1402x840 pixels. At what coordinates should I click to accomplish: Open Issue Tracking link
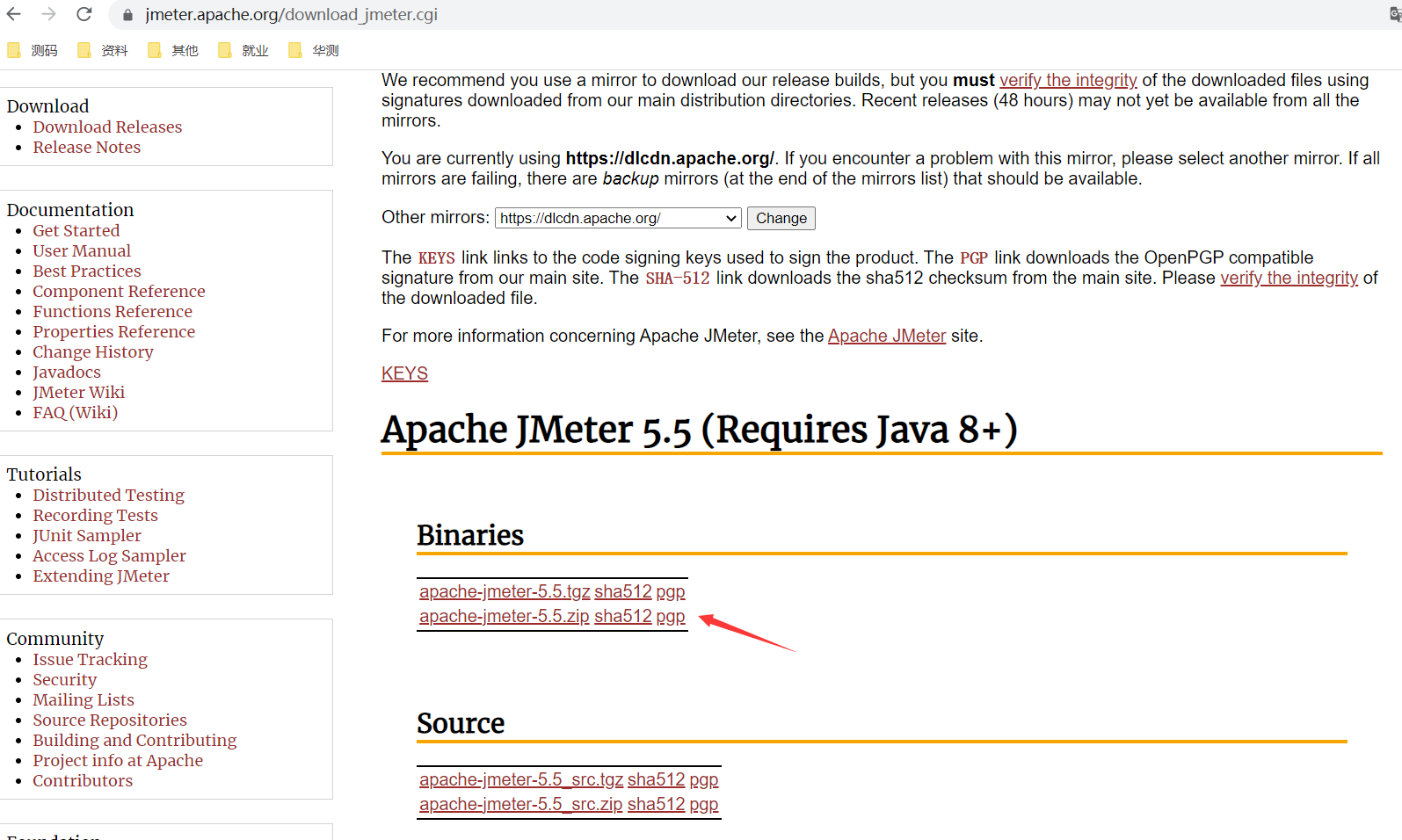[x=90, y=659]
